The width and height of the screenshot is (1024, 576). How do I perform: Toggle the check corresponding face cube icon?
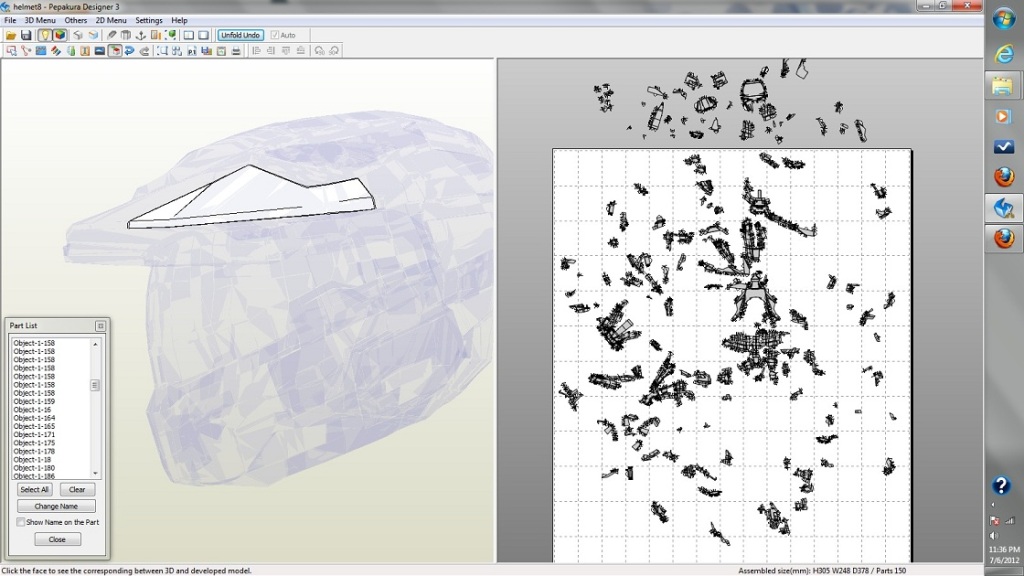pyautogui.click(x=114, y=51)
